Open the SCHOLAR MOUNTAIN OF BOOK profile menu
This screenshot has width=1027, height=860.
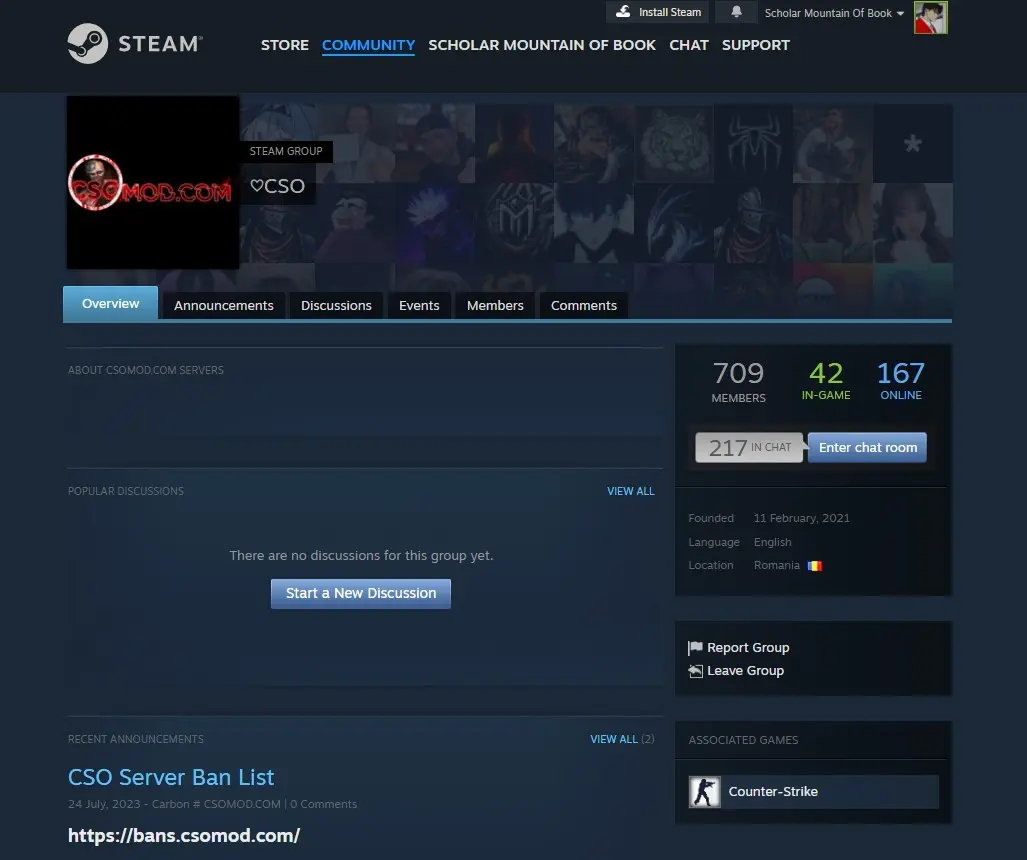tap(542, 45)
